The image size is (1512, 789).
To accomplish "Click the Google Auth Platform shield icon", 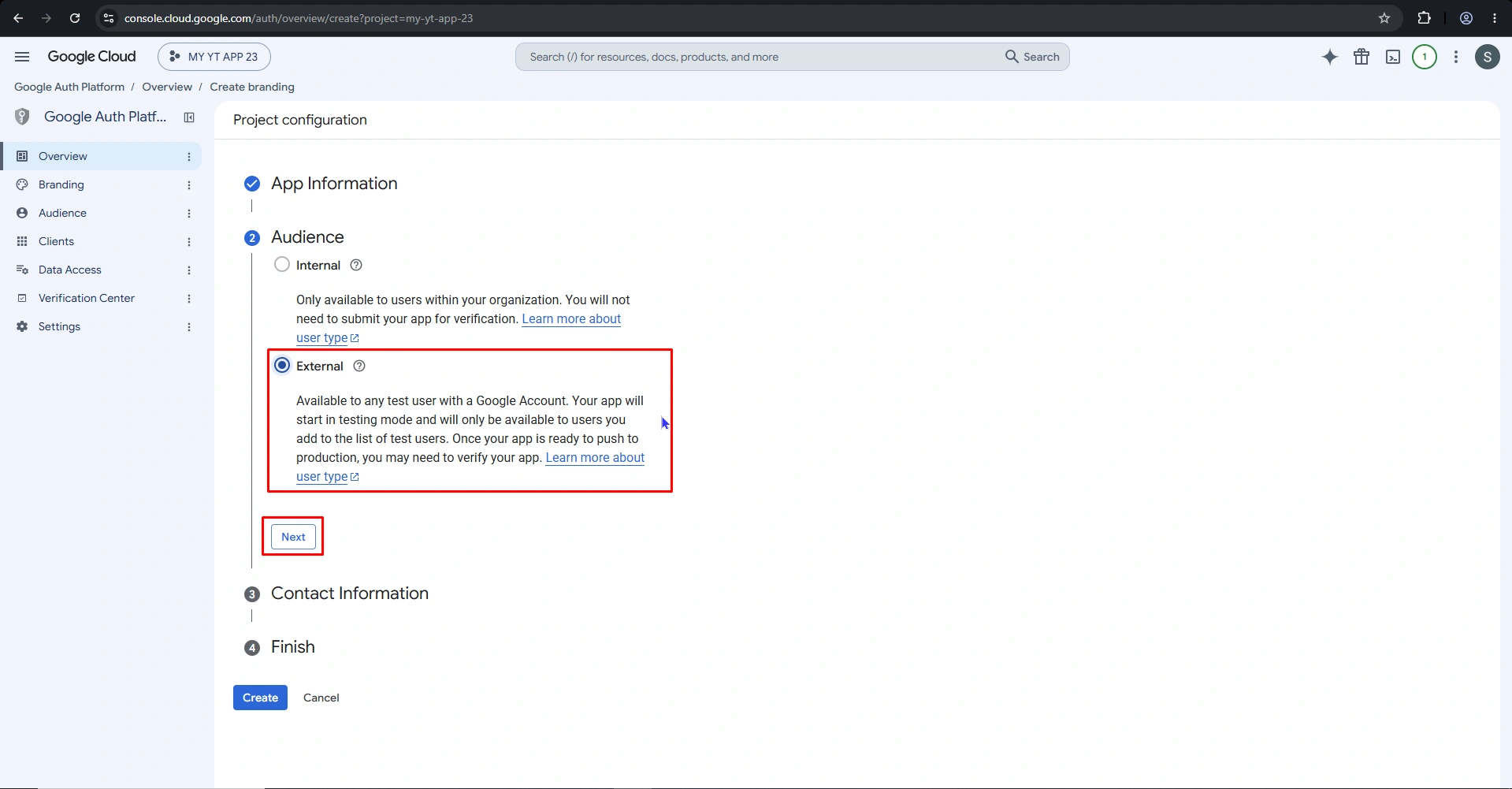I will pos(22,117).
